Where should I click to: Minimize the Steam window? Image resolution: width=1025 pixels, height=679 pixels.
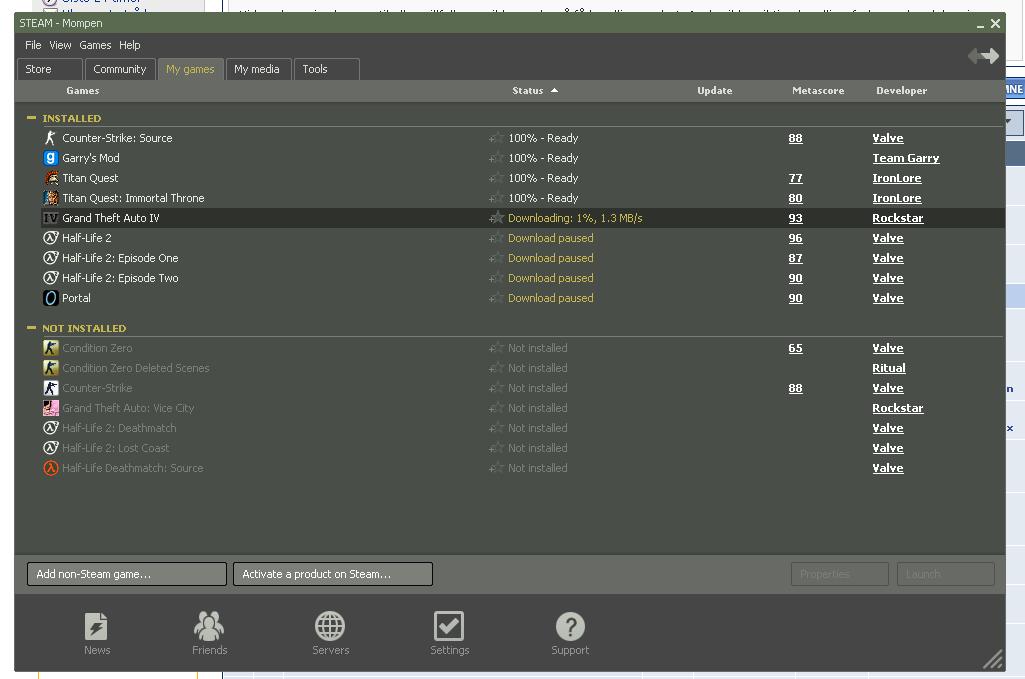coord(980,25)
